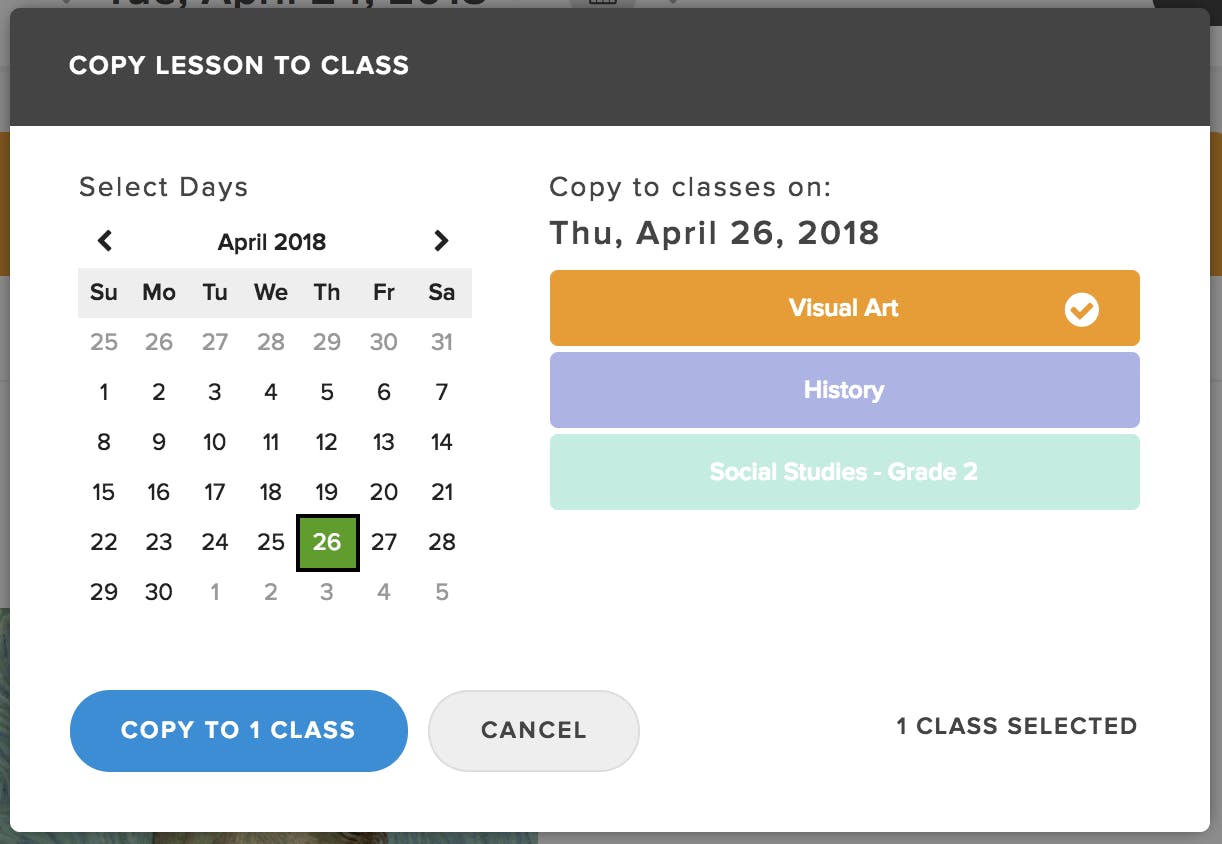Select April 1 on the calendar
1222x844 pixels.
(x=104, y=392)
